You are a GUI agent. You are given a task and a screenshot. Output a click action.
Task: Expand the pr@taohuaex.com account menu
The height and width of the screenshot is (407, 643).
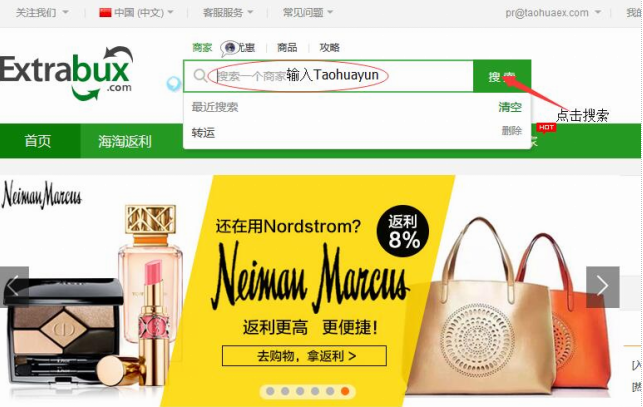pos(553,13)
